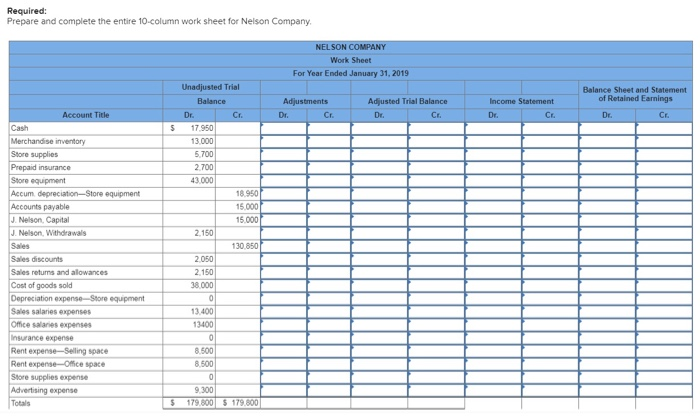Click the Sales Income Statement Cr. cell
This screenshot has height=416, width=700.
(550, 246)
